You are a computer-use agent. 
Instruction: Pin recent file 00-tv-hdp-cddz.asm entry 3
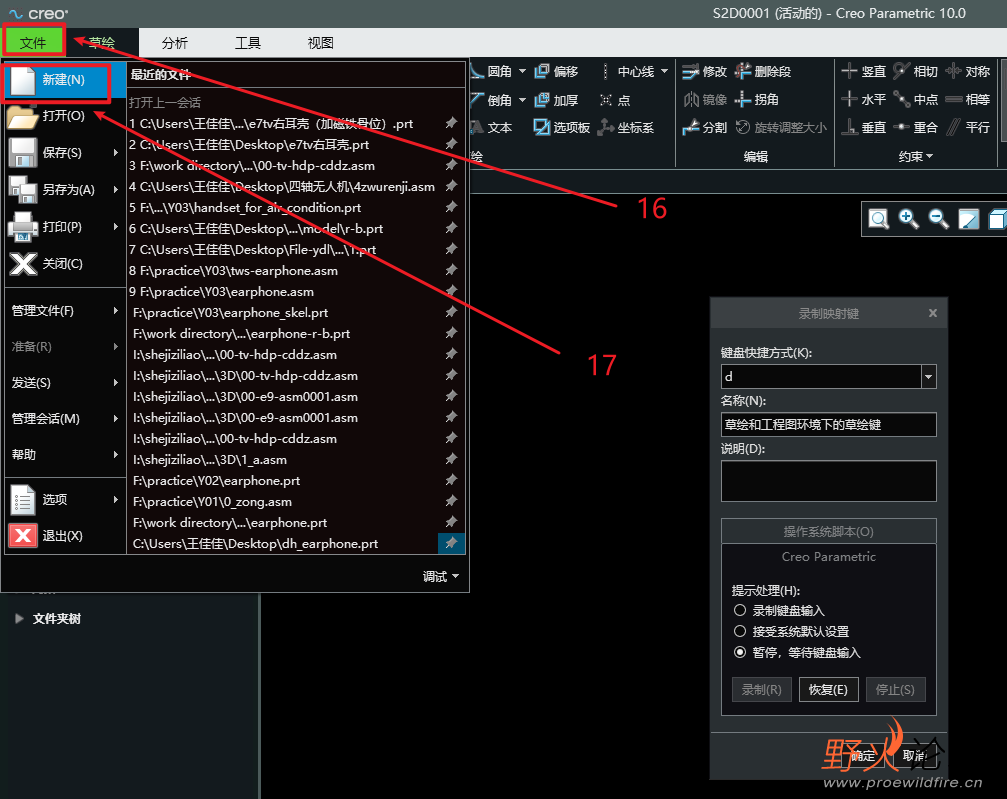[x=451, y=165]
